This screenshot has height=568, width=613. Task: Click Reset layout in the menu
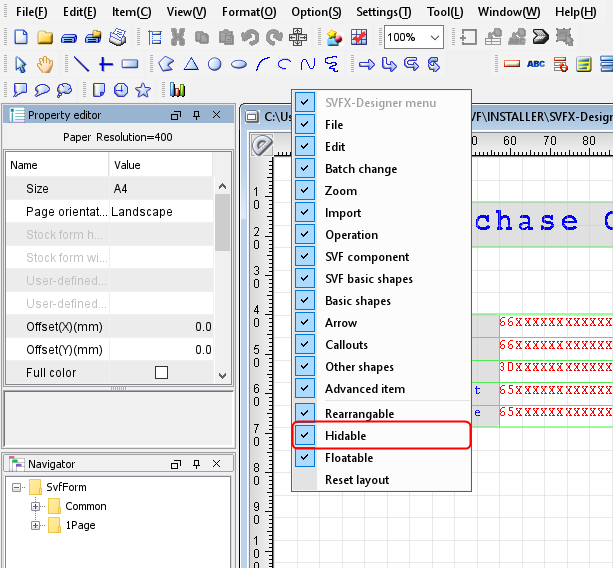357,480
